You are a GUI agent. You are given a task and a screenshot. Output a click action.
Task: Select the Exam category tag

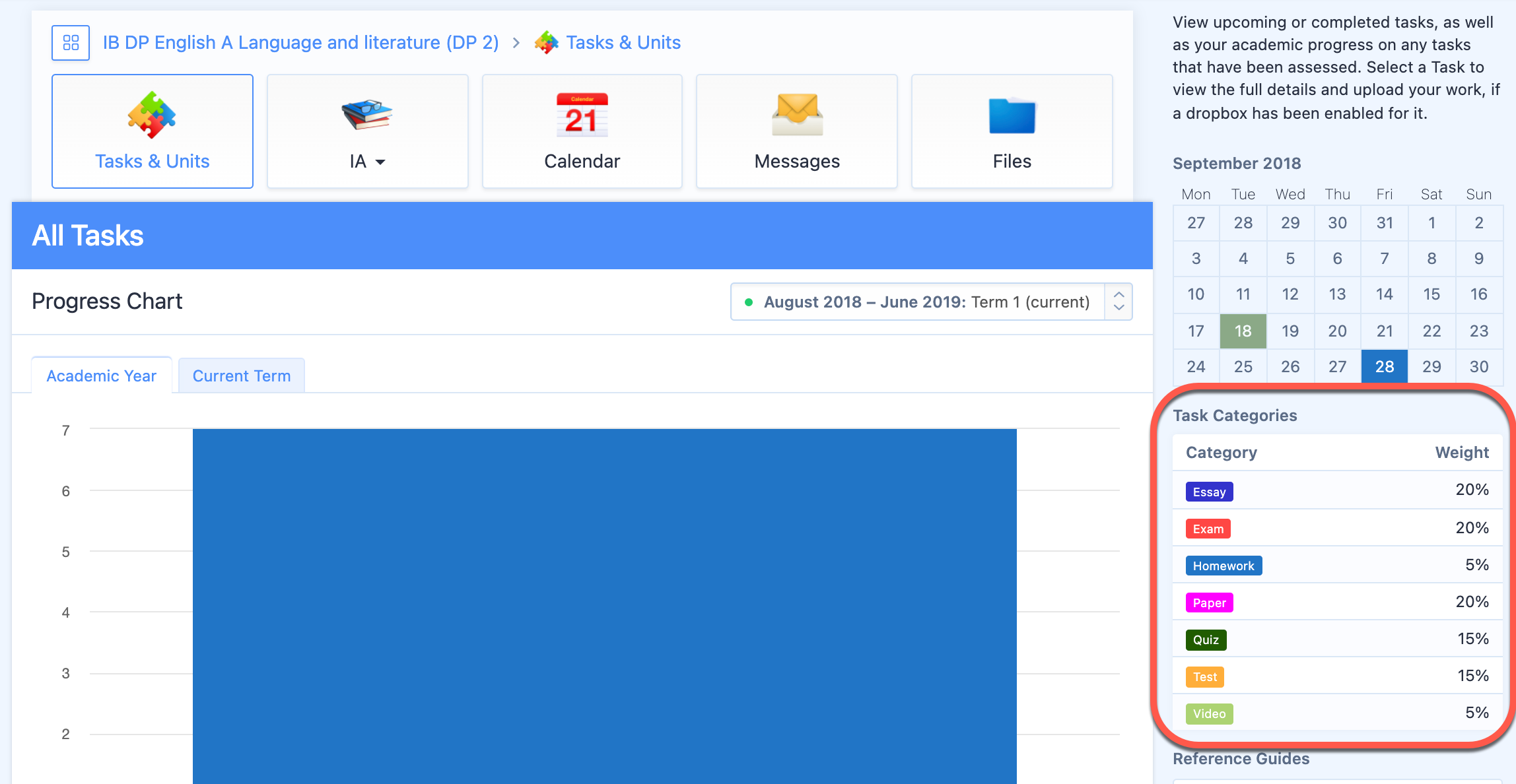[x=1208, y=529]
